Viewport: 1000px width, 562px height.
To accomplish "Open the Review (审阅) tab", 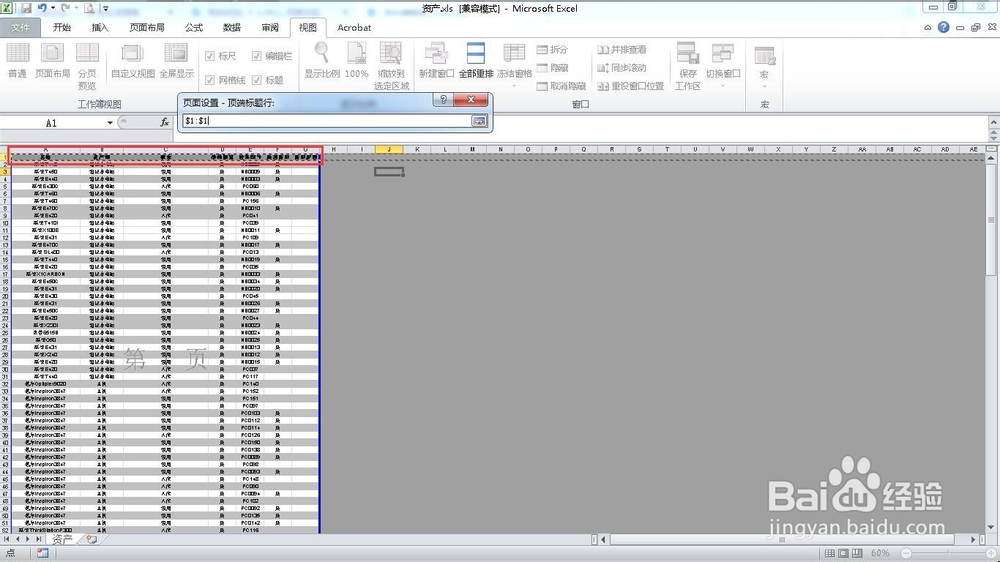I will (270, 27).
